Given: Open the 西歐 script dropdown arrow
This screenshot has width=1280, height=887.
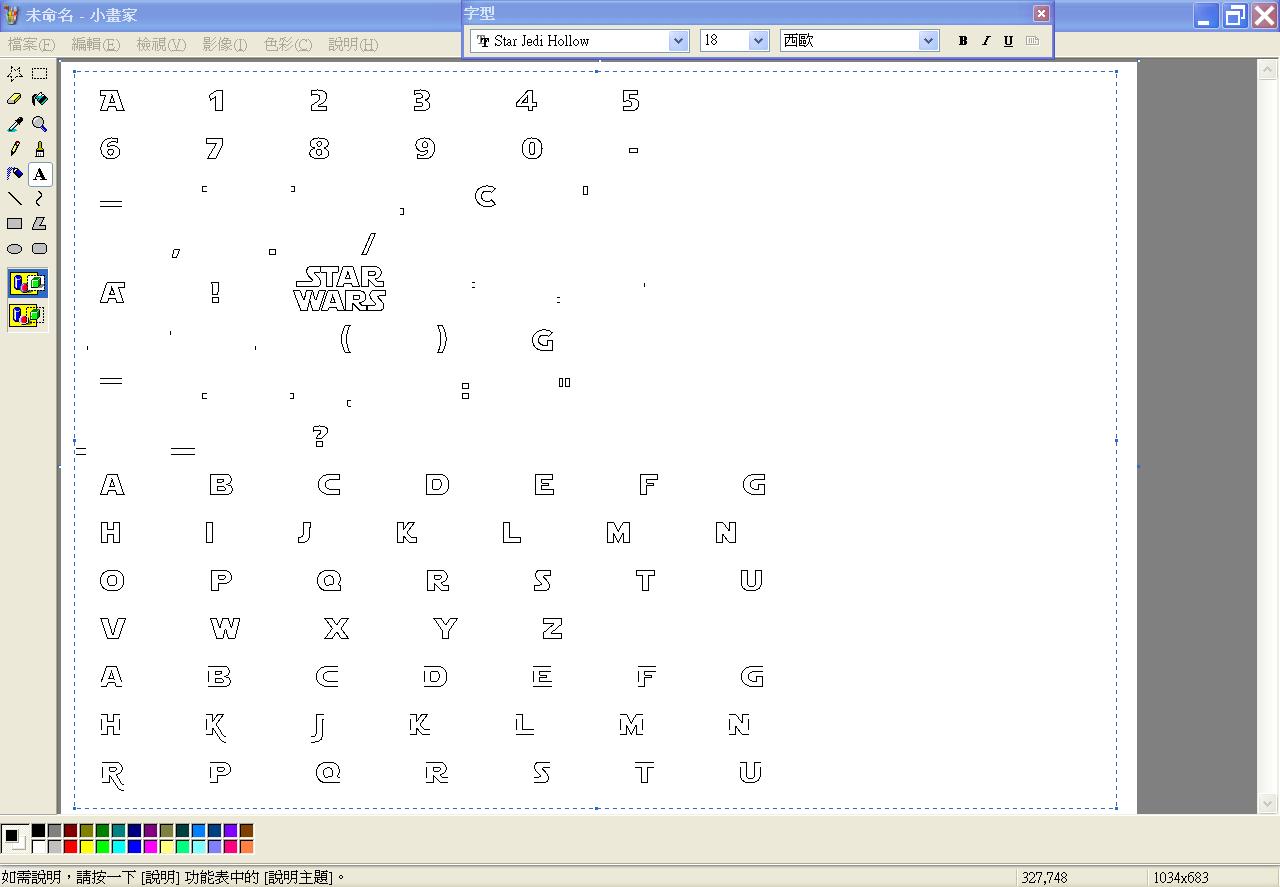Looking at the screenshot, I should (x=929, y=41).
